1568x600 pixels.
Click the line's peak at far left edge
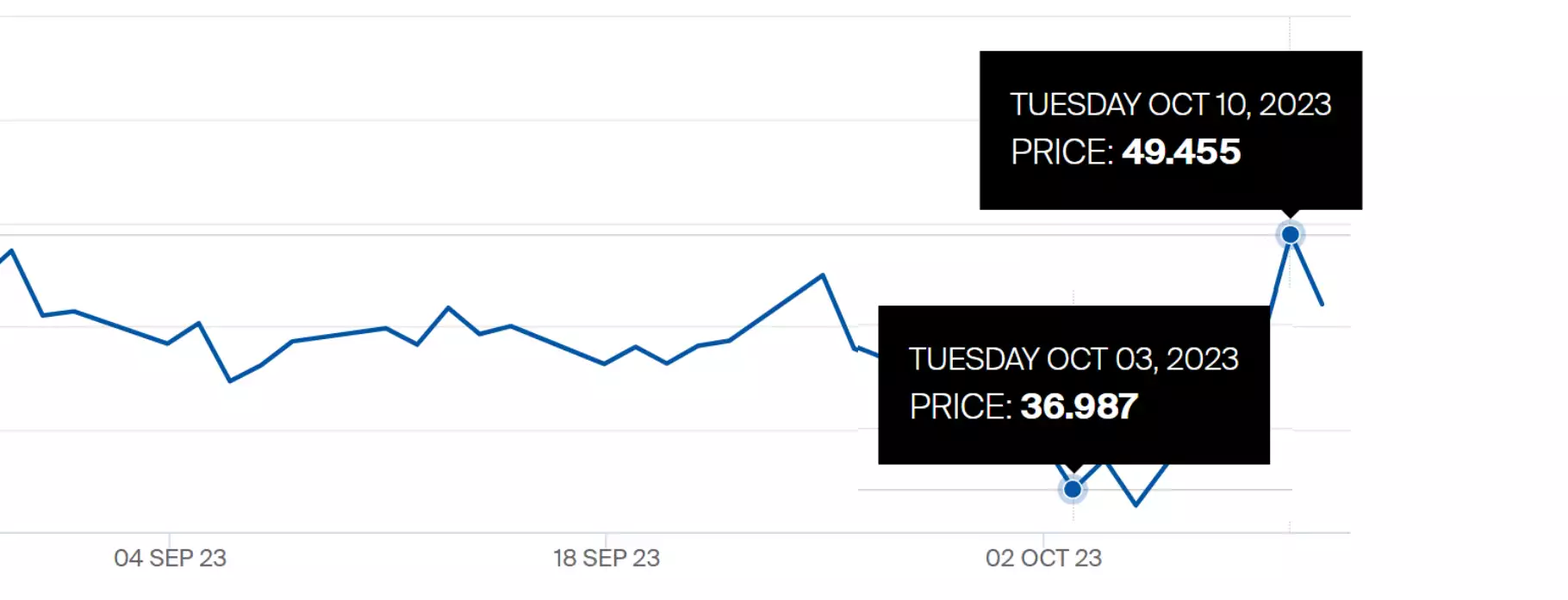pyautogui.click(x=11, y=251)
